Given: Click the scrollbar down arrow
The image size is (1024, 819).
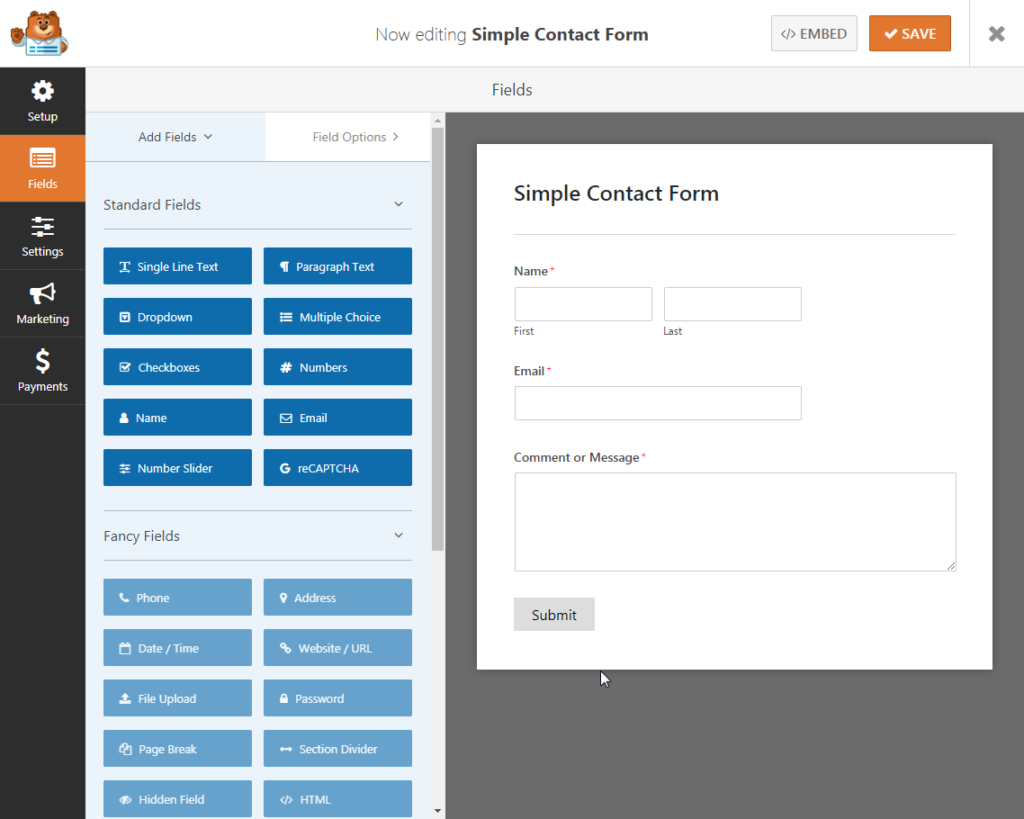Looking at the screenshot, I should (x=438, y=811).
